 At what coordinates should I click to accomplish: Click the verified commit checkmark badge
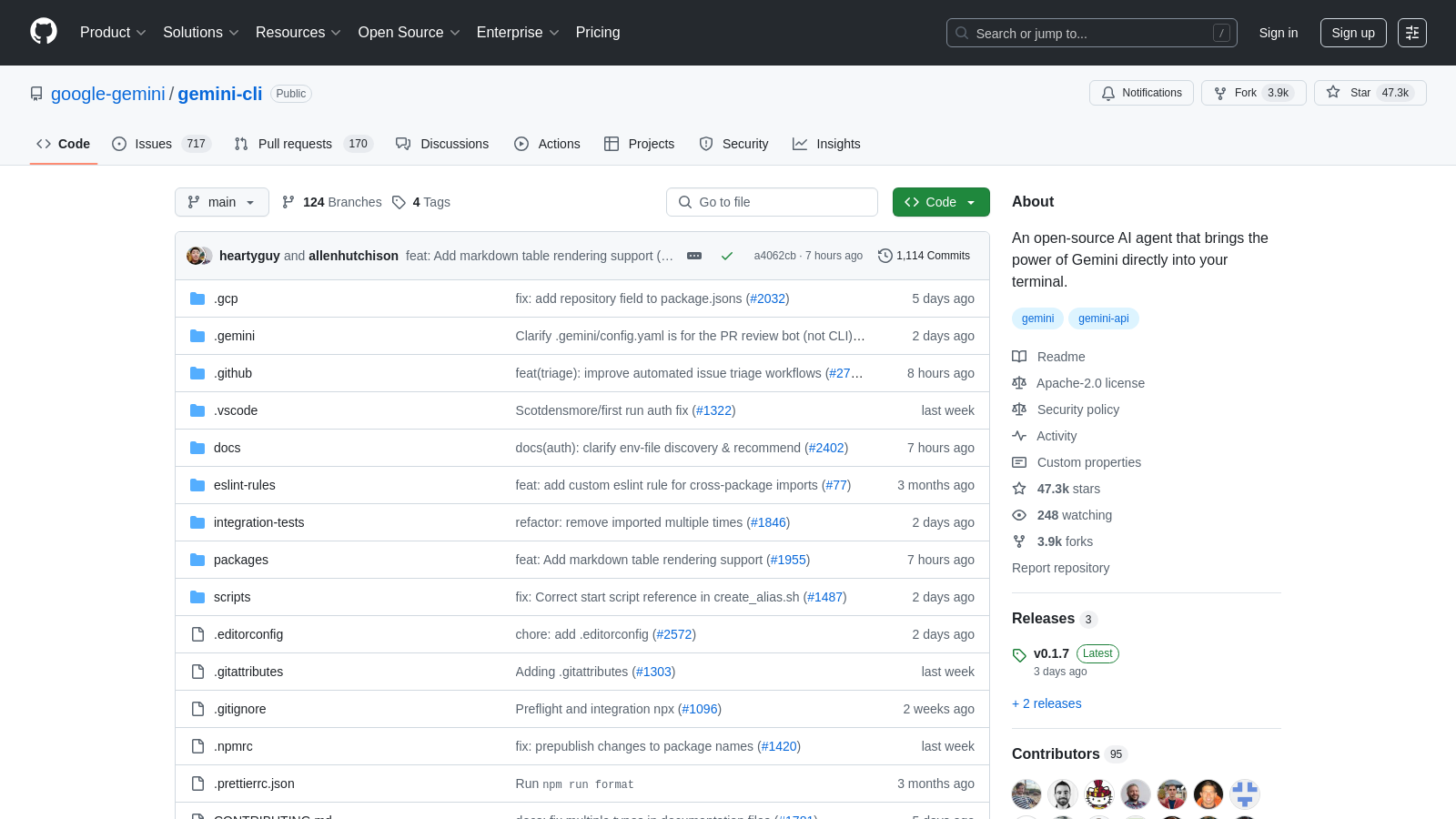point(727,256)
